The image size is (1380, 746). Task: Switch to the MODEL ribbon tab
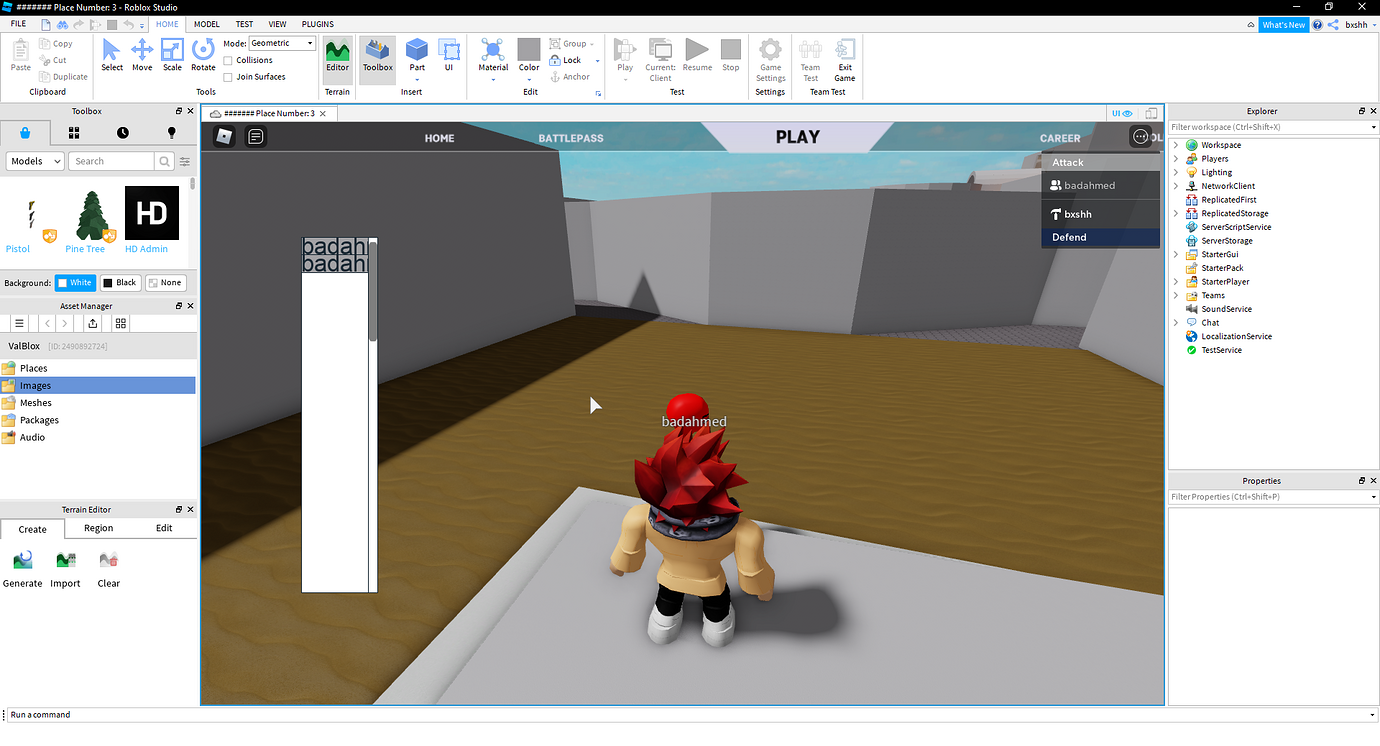point(206,24)
